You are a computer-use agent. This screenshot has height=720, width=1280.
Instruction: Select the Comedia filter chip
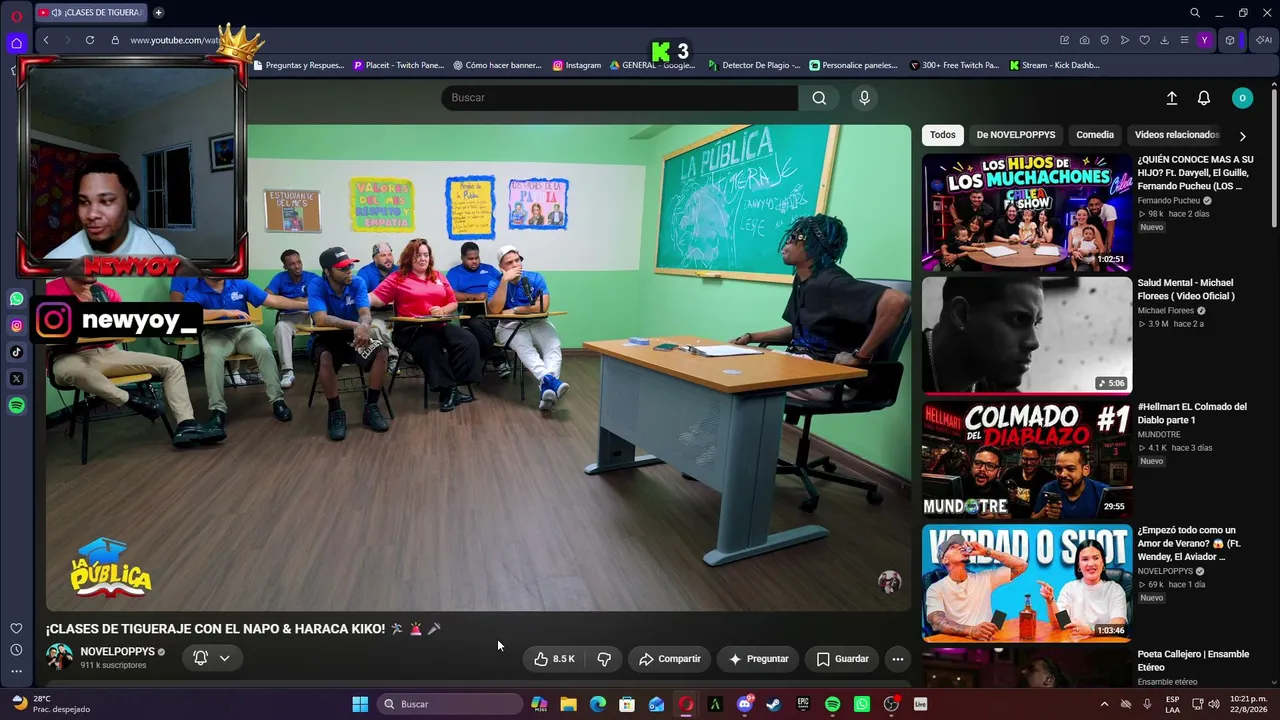1095,135
